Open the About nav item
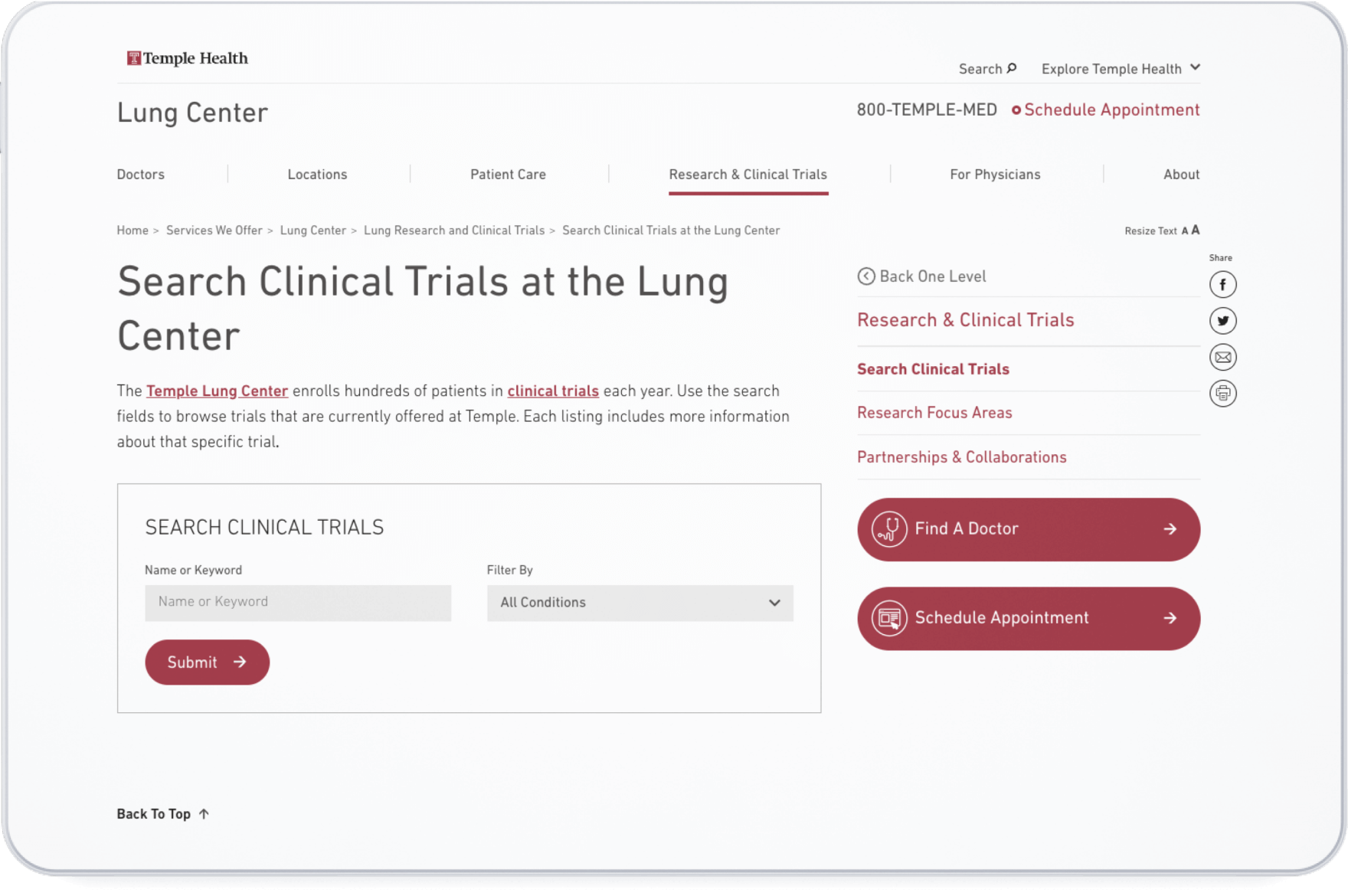This screenshot has height=896, width=1348. pyautogui.click(x=1181, y=175)
